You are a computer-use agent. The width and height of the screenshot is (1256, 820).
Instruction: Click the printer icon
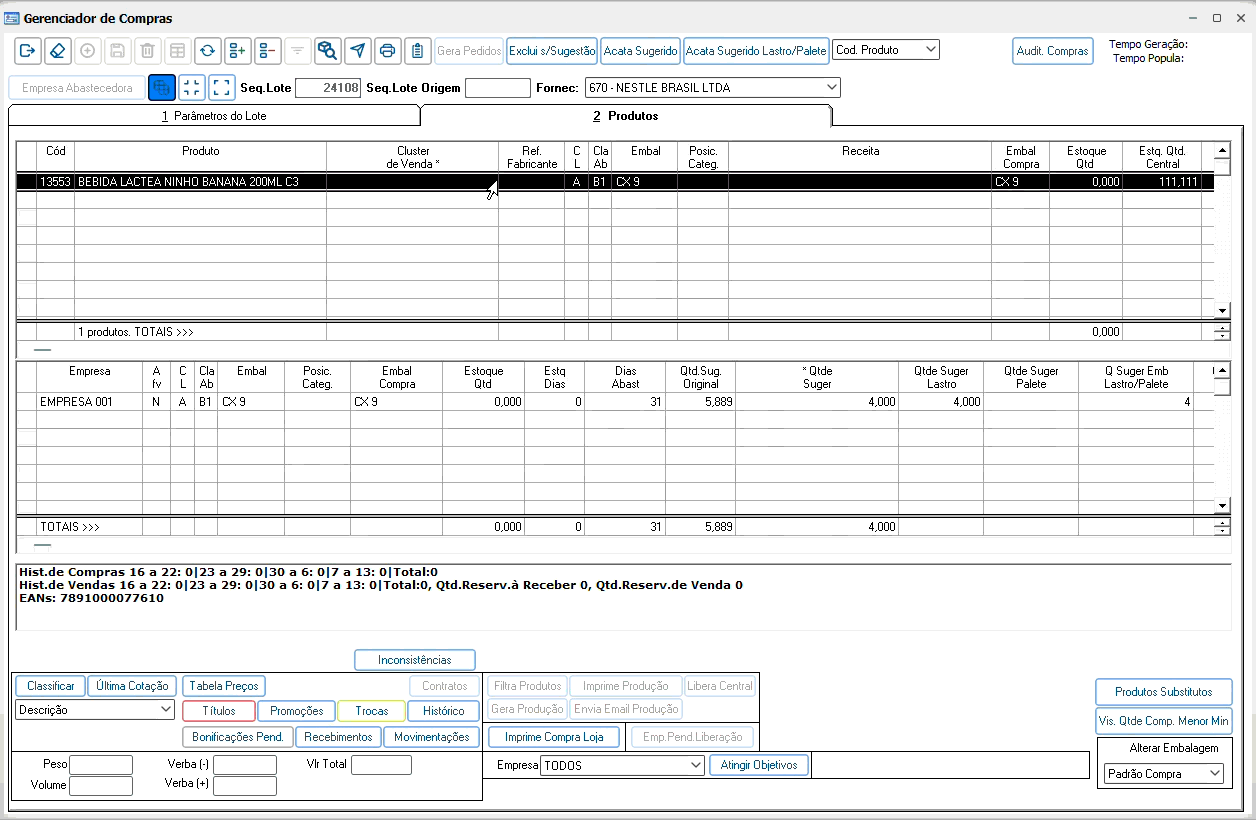388,50
